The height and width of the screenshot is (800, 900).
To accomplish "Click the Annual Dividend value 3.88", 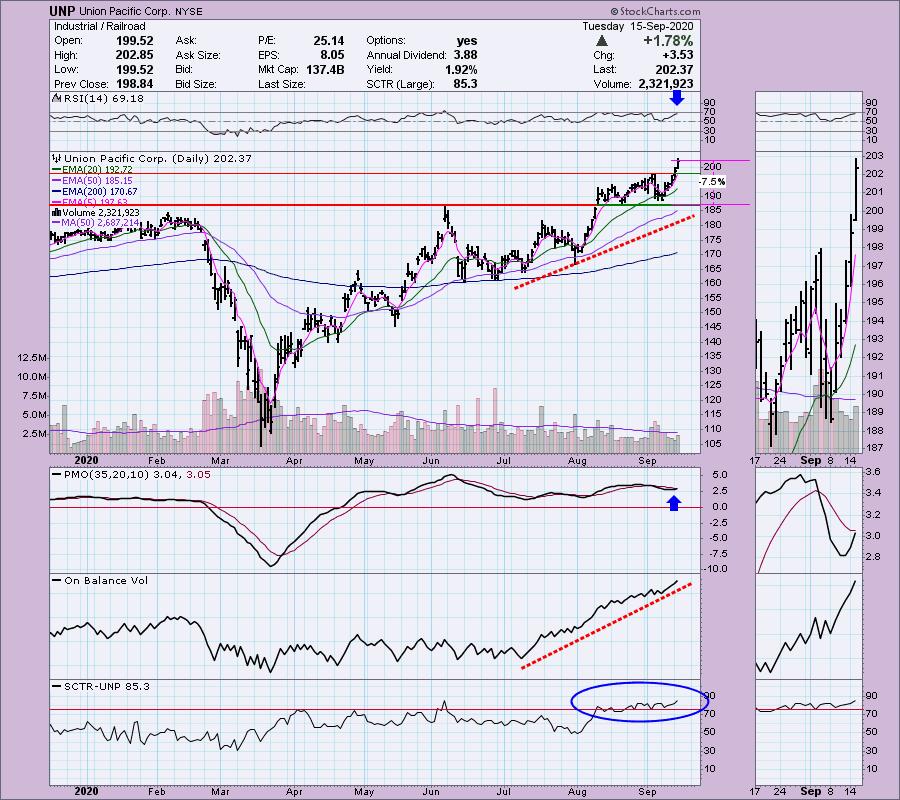I will [465, 55].
